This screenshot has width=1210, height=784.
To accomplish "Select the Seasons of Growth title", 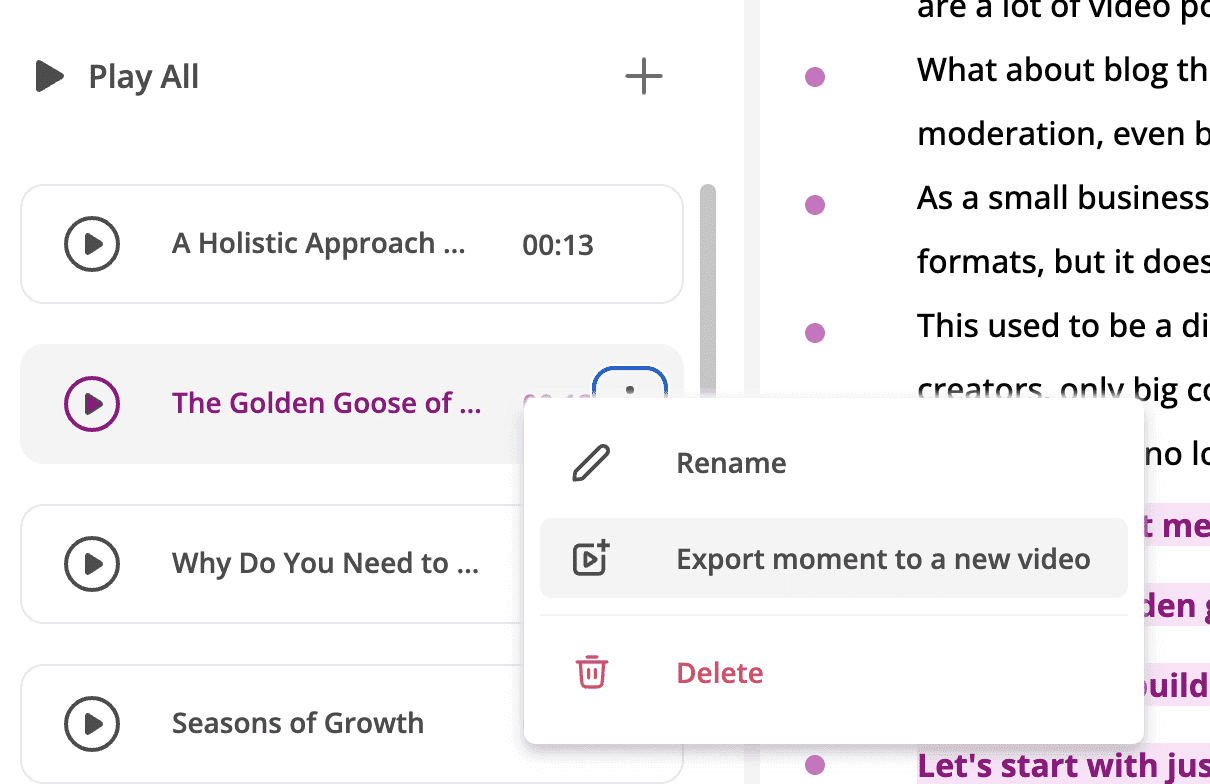I will [298, 723].
